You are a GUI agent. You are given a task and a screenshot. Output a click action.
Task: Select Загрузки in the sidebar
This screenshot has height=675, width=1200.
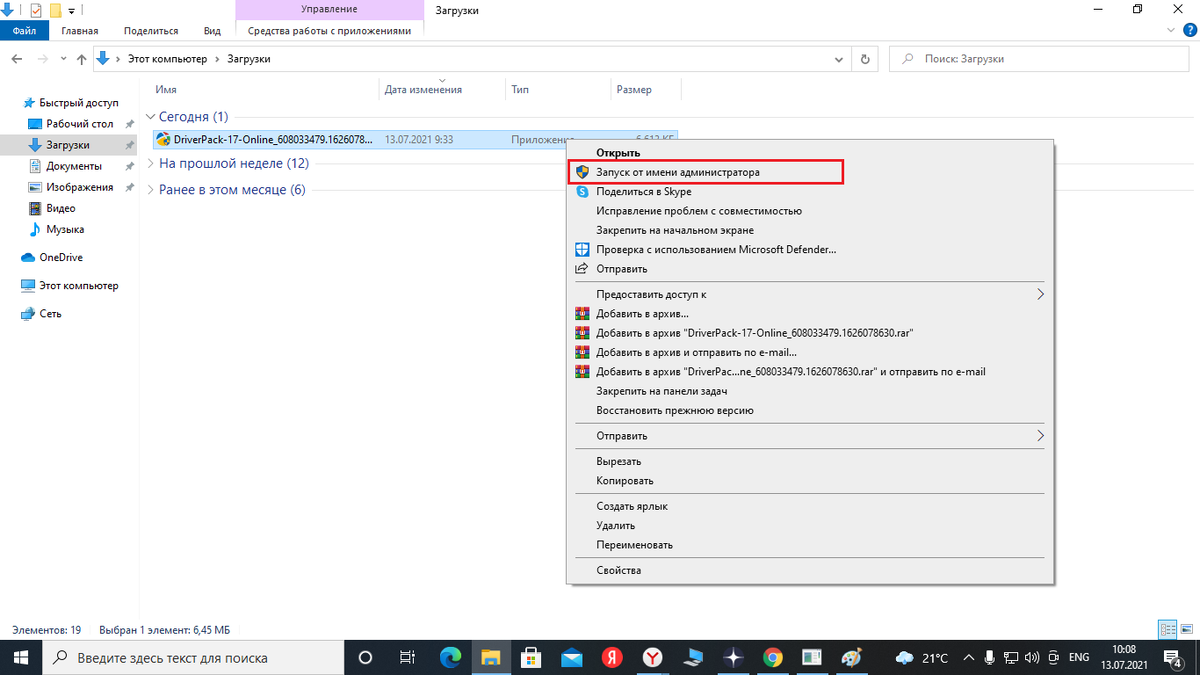point(68,145)
